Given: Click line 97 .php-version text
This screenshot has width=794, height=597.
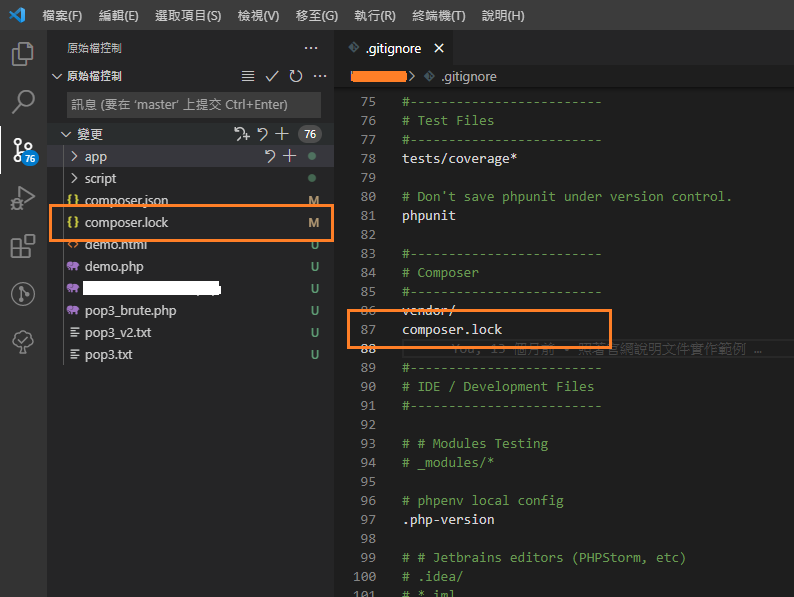Looking at the screenshot, I should click(x=448, y=520).
